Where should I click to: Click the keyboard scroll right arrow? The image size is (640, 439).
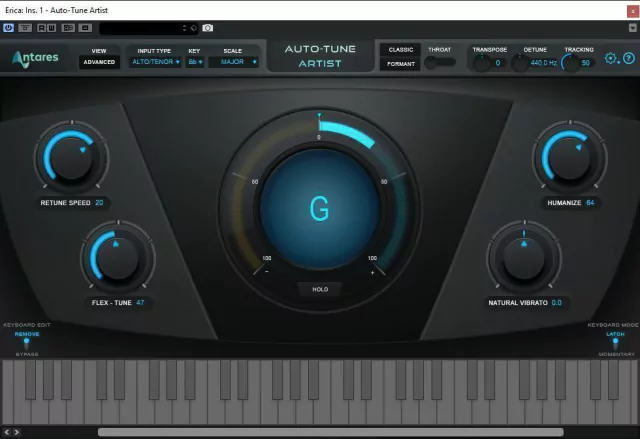(17, 432)
